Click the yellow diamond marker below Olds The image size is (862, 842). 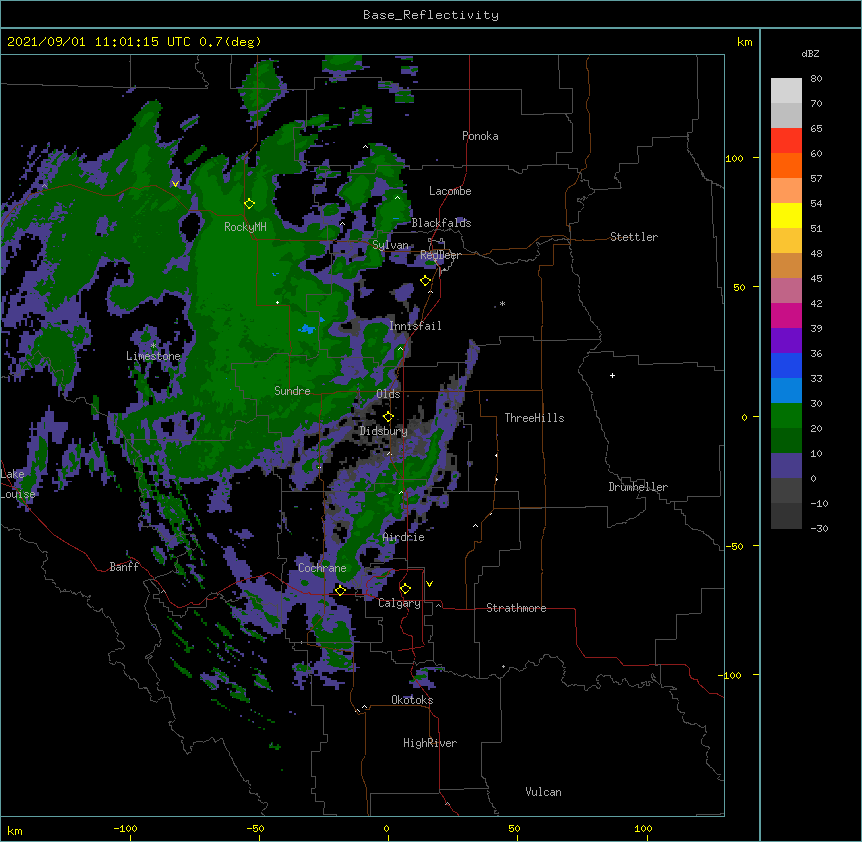388,417
